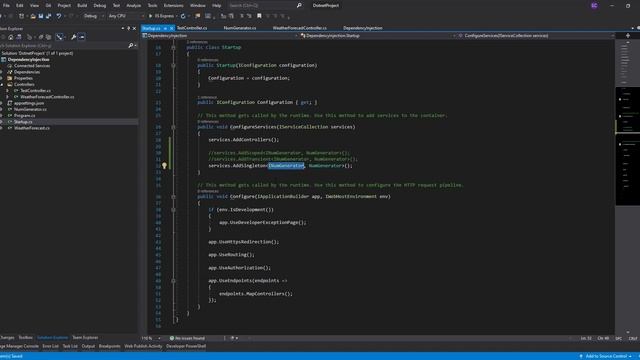Screen dimensions: 640x360
Task: Collapse the Startup class outline
Action: click(x=173, y=47)
